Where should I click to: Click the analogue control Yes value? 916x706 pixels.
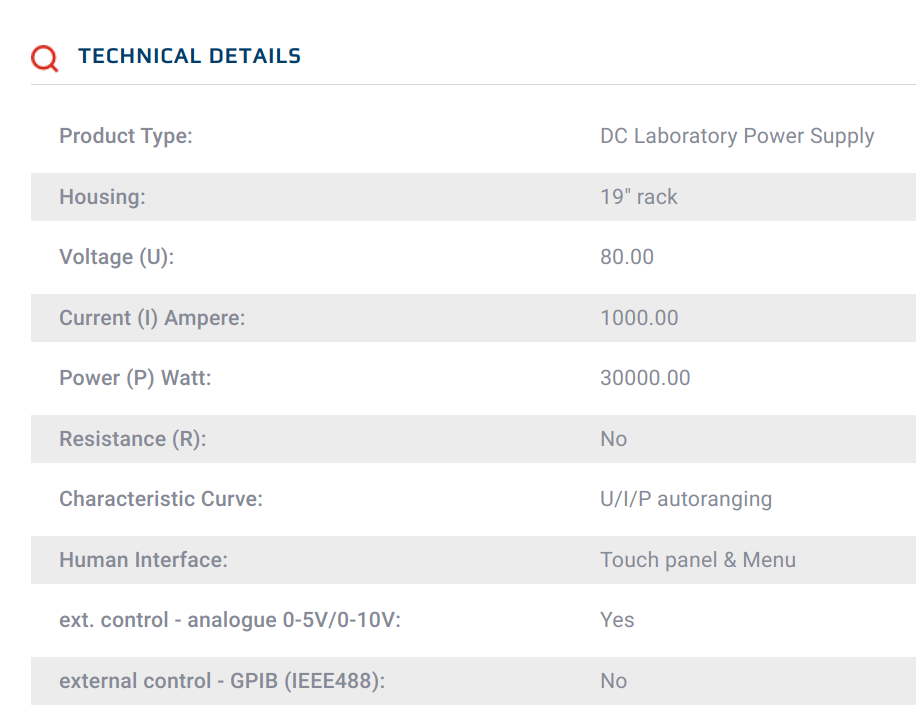click(x=617, y=620)
